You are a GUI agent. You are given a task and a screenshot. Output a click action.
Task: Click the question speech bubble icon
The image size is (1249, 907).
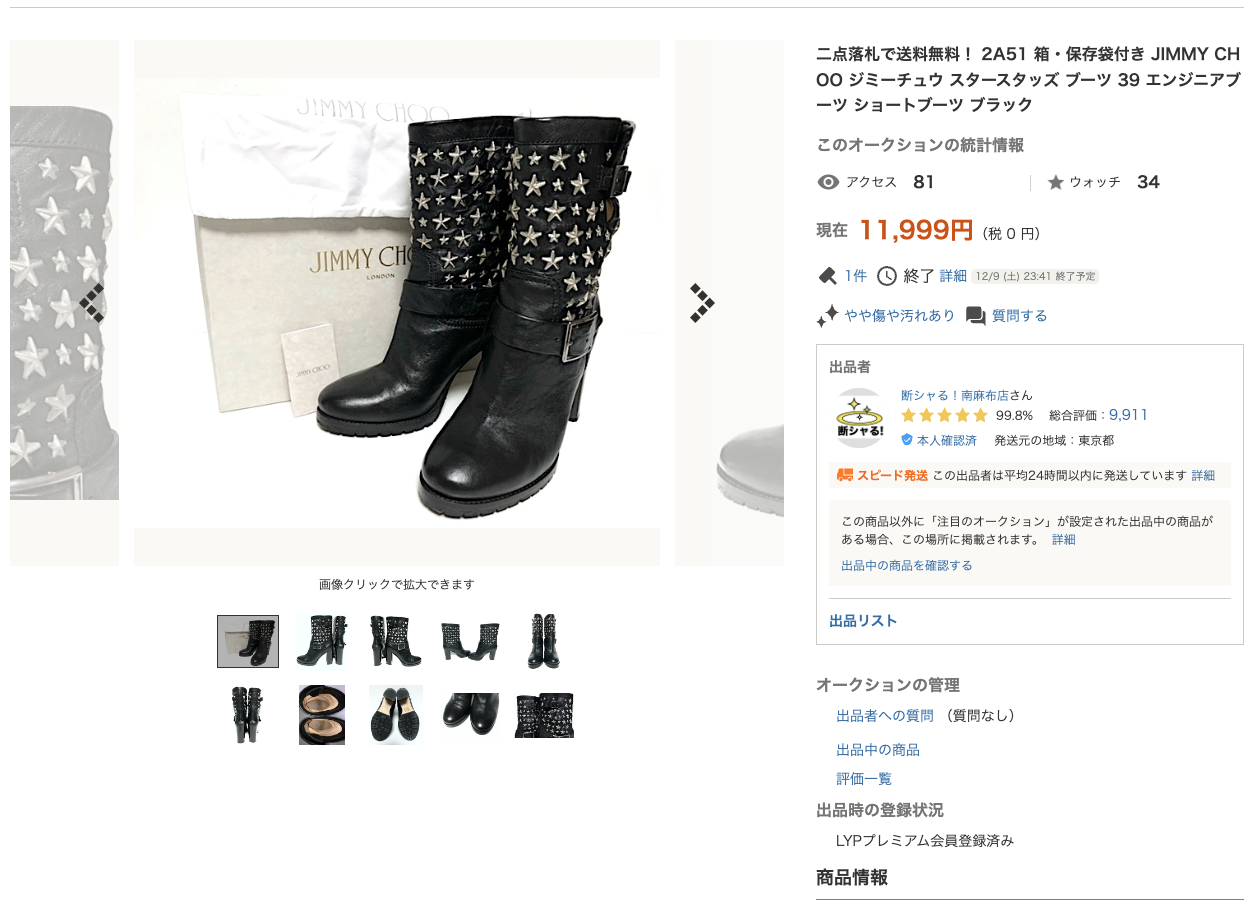[x=976, y=316]
